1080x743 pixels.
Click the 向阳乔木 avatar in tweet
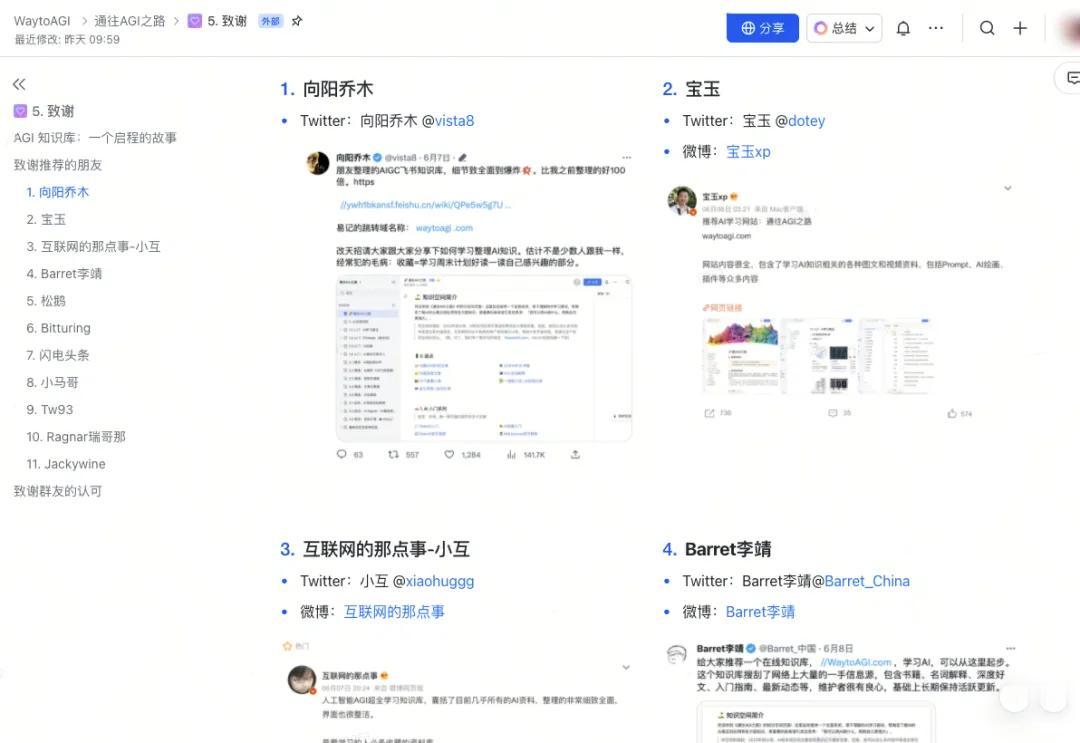tap(318, 163)
